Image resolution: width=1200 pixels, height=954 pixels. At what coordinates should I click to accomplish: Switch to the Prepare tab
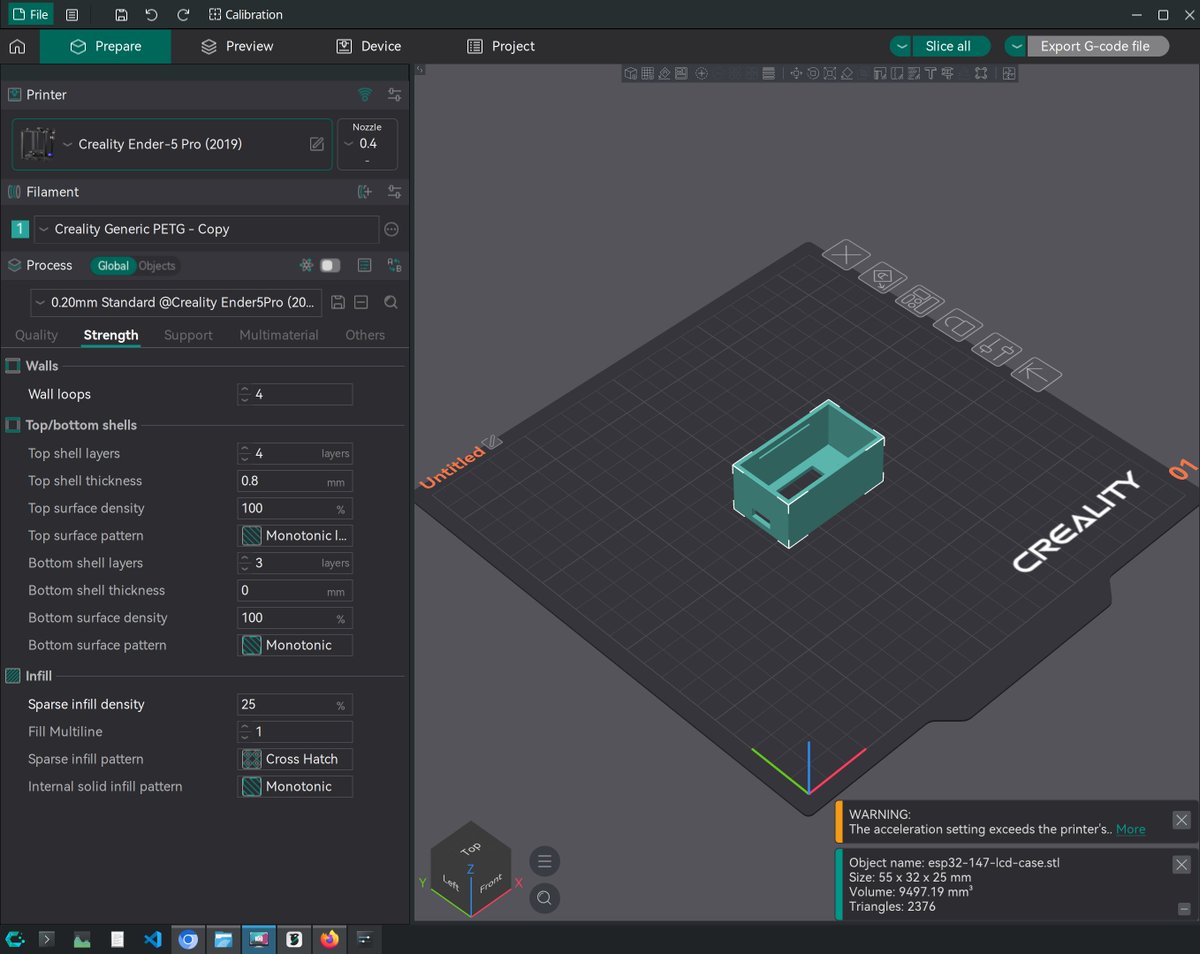[105, 46]
